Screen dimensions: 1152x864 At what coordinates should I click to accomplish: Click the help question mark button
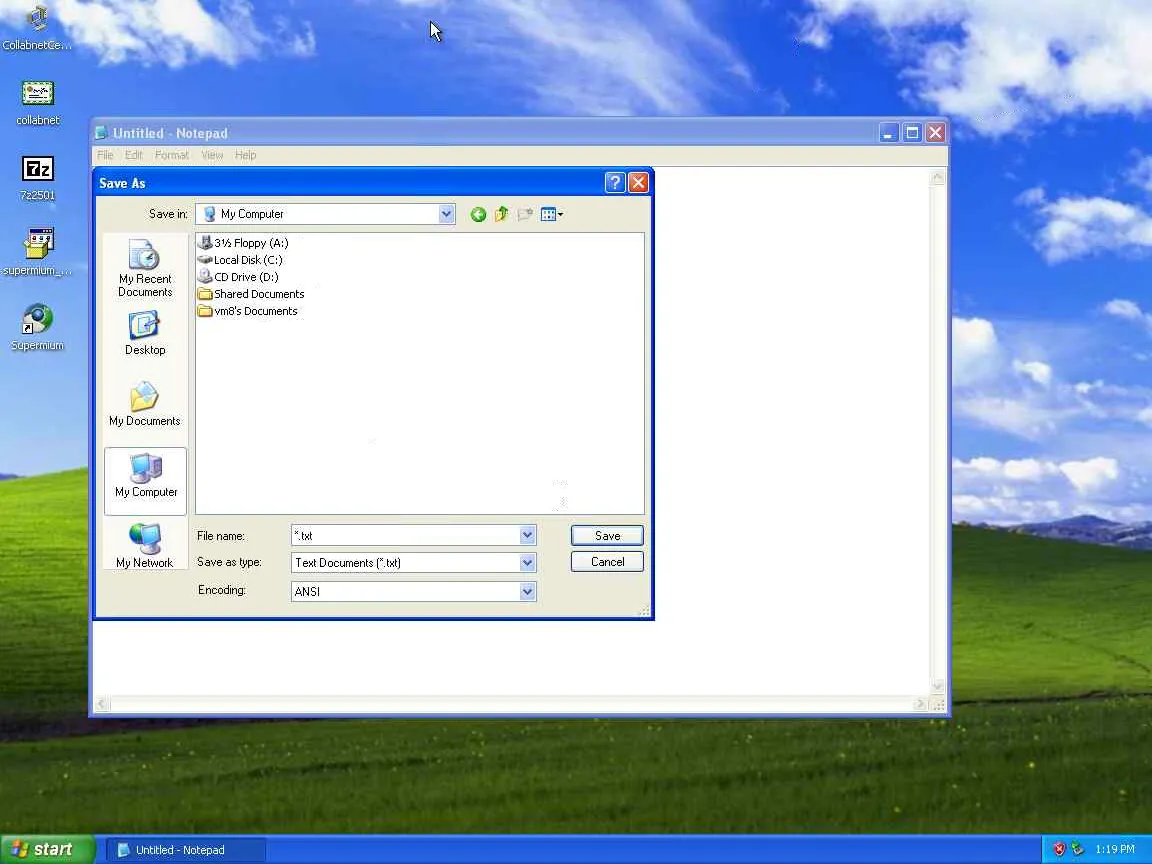[615, 182]
